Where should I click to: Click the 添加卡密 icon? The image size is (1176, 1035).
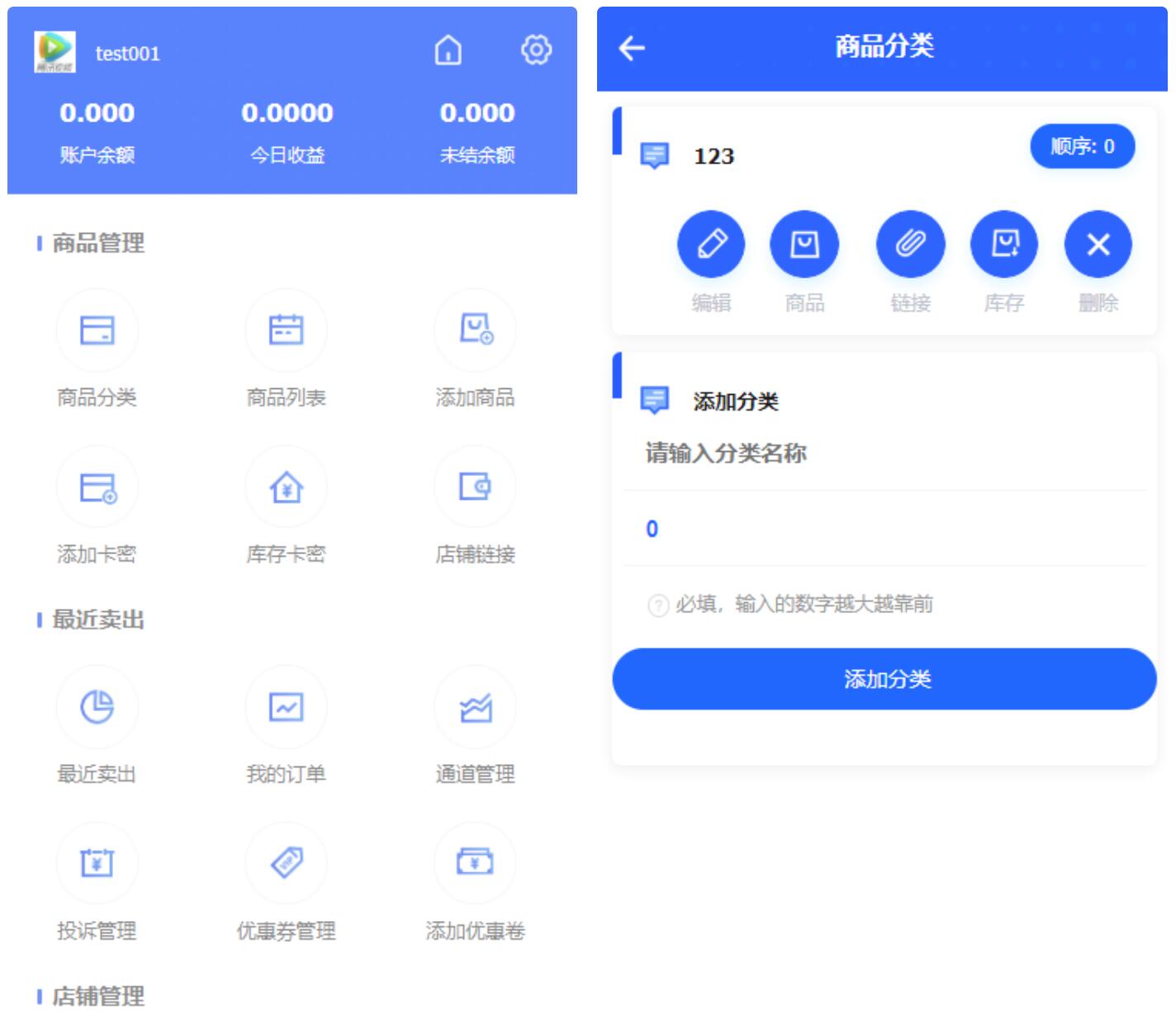tap(97, 487)
